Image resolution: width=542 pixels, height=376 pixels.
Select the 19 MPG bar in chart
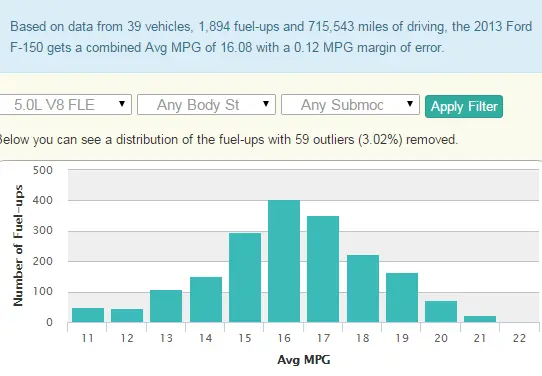(x=402, y=298)
